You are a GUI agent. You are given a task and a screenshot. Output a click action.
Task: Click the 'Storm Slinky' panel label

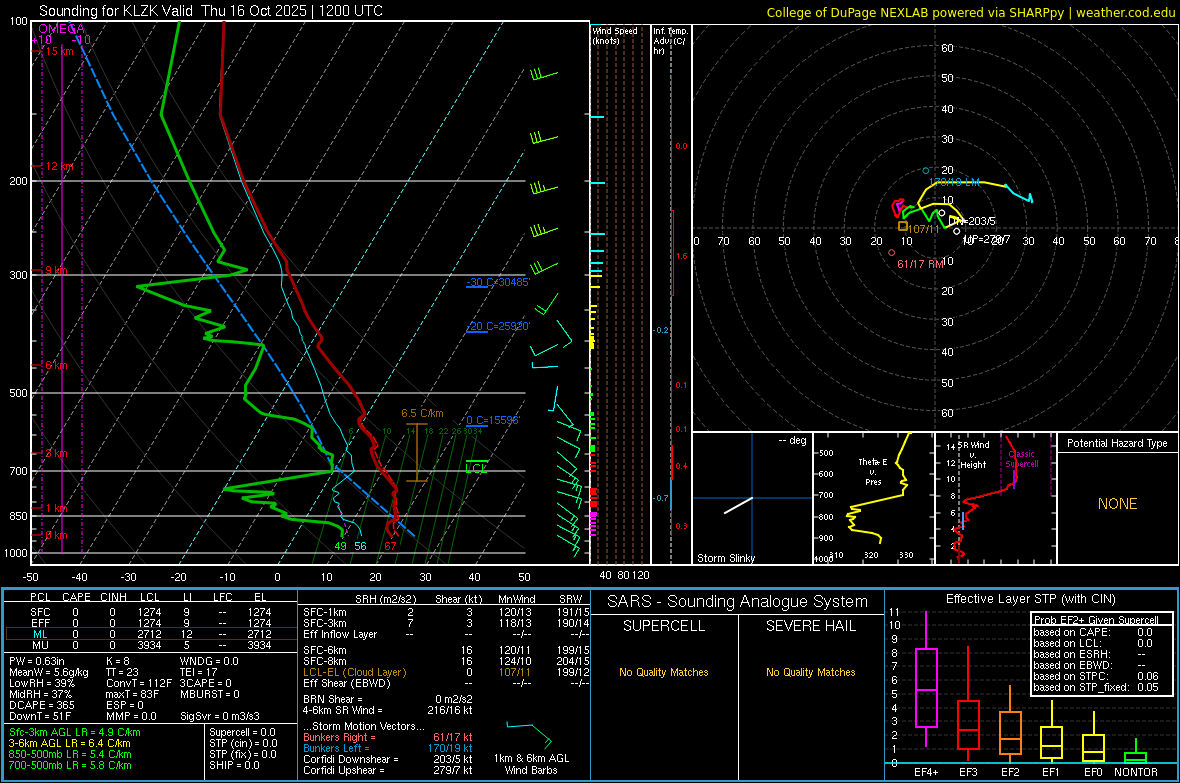point(726,558)
